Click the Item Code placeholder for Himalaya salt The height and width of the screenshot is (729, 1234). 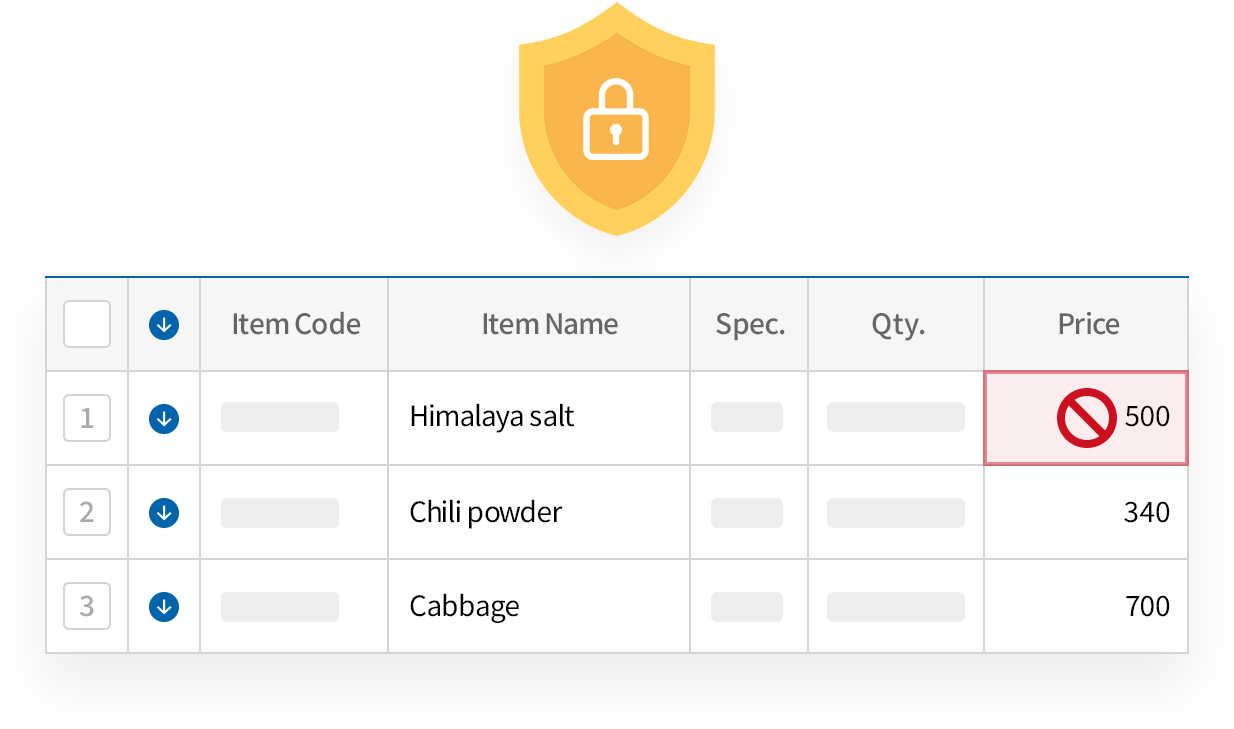tap(279, 417)
